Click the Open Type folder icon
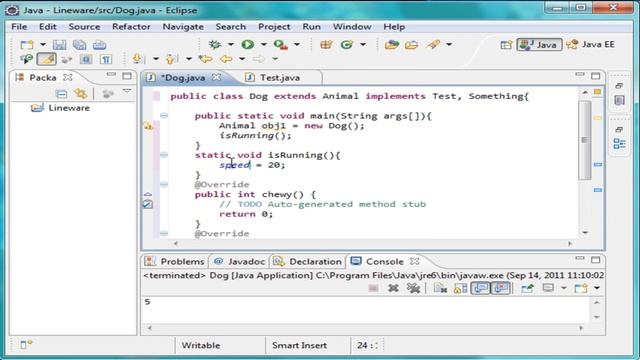This screenshot has height=360, width=640. tap(392, 44)
